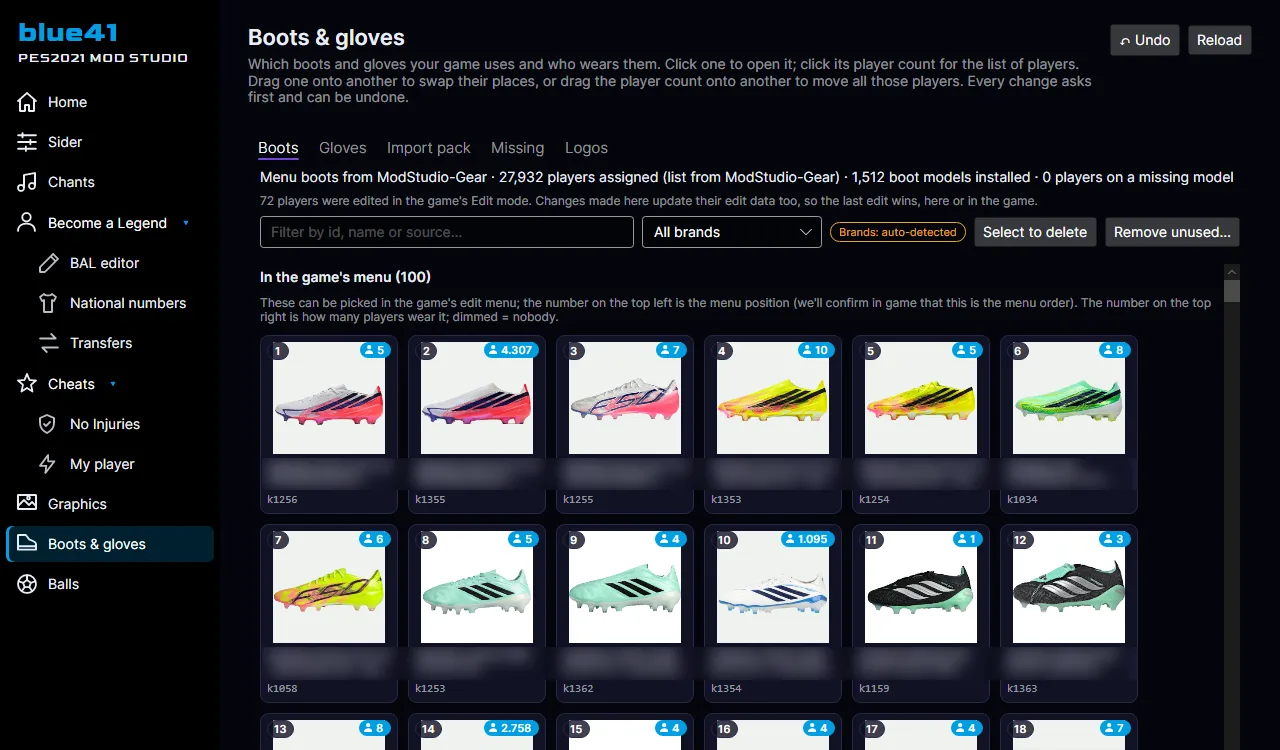Open boot thumbnail k1058 in slot 7
Image resolution: width=1280 pixels, height=750 pixels.
pos(329,587)
